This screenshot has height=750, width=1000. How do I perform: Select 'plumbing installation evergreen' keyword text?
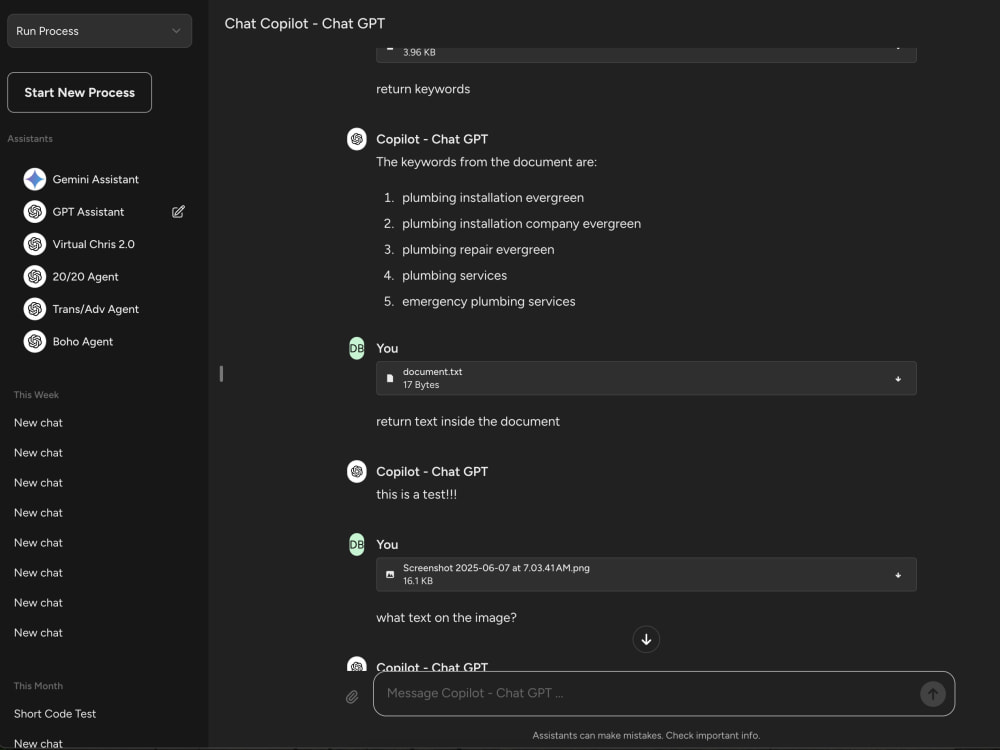click(493, 198)
